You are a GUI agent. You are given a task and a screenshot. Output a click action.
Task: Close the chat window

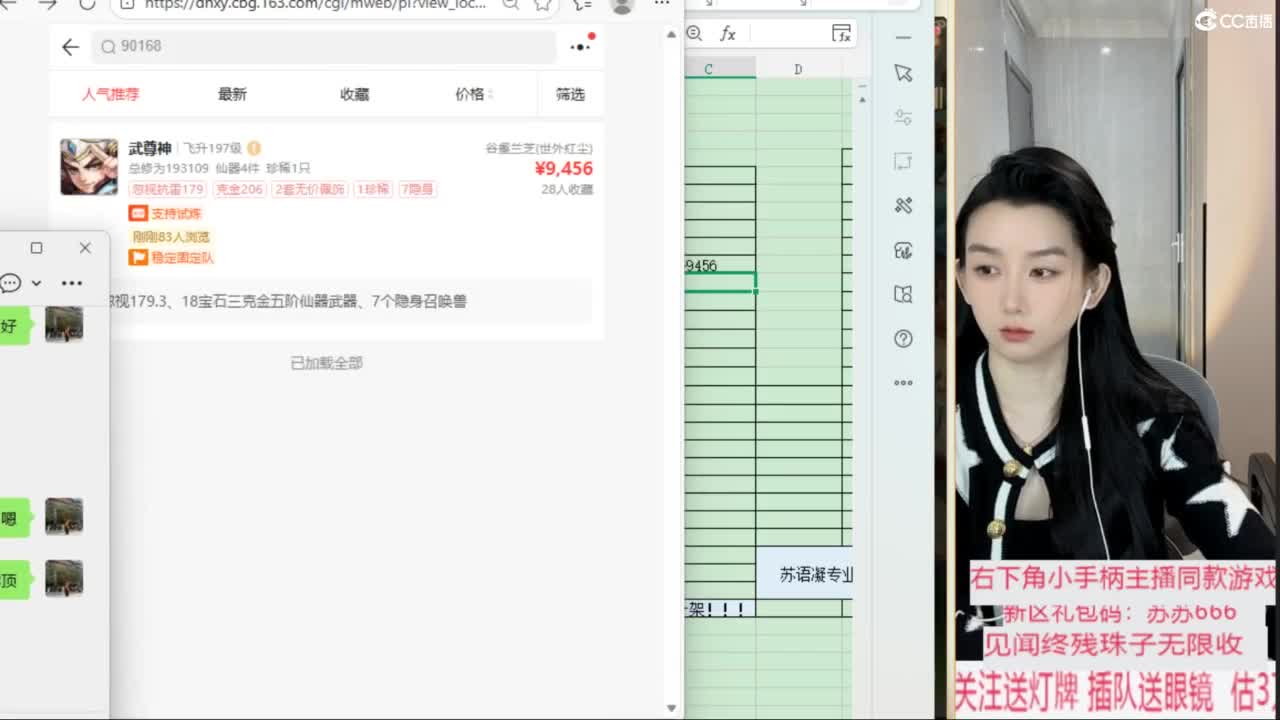85,248
